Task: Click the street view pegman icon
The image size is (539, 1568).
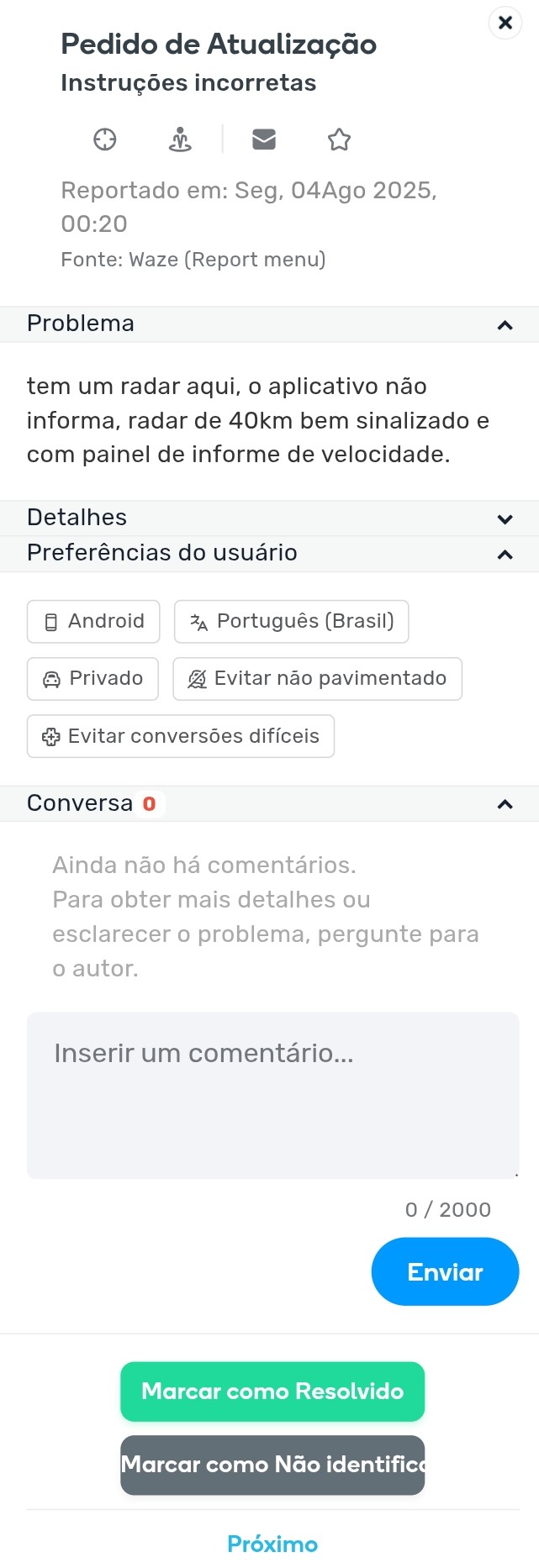Action: coord(180,139)
